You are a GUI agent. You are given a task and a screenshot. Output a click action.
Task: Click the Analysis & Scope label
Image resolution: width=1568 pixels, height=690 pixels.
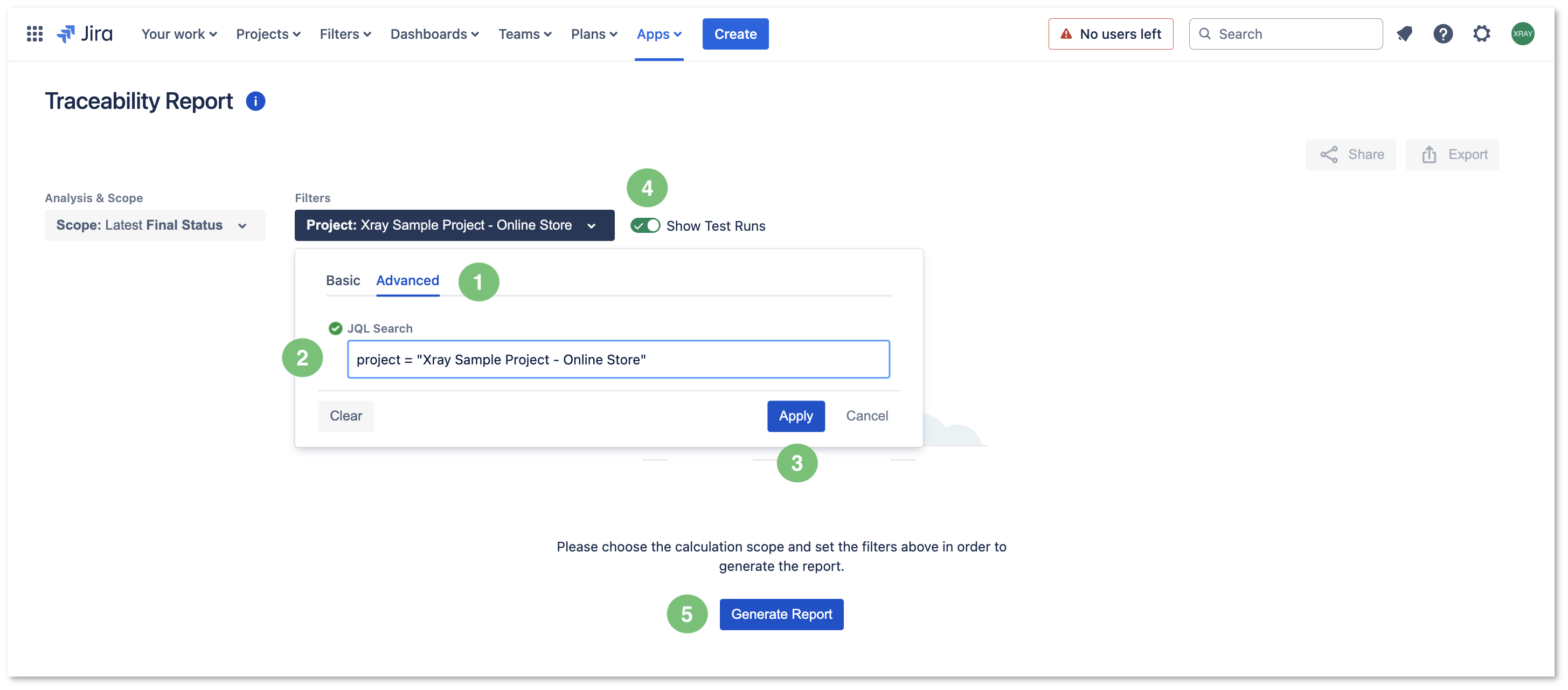pyautogui.click(x=94, y=198)
